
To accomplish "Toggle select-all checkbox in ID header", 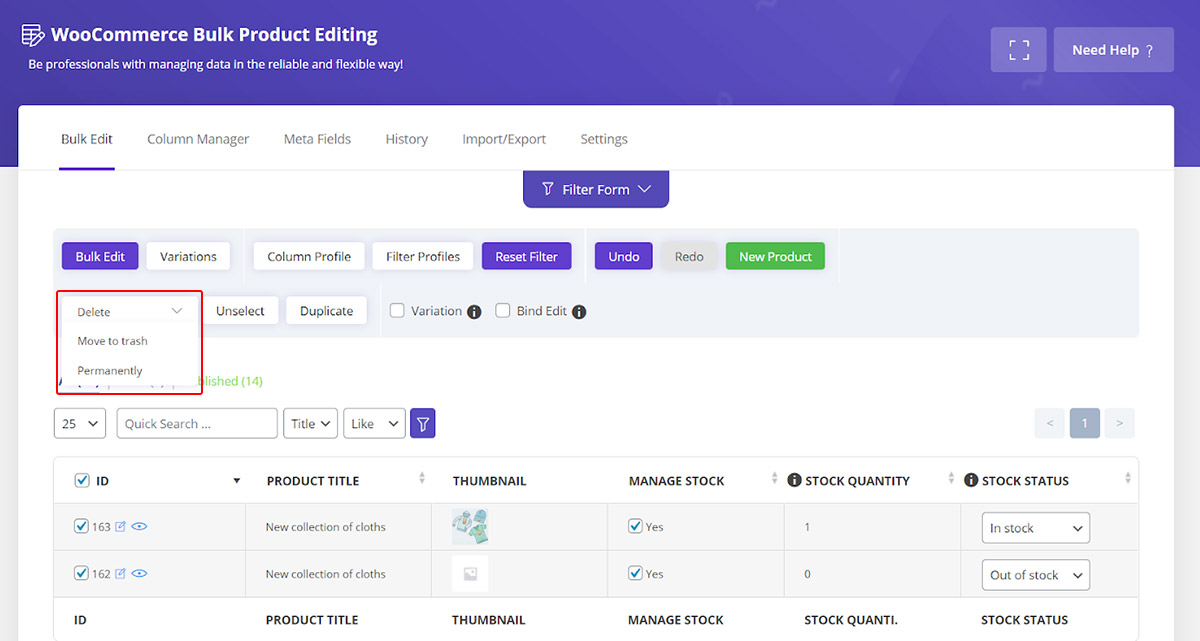I will click(x=82, y=481).
